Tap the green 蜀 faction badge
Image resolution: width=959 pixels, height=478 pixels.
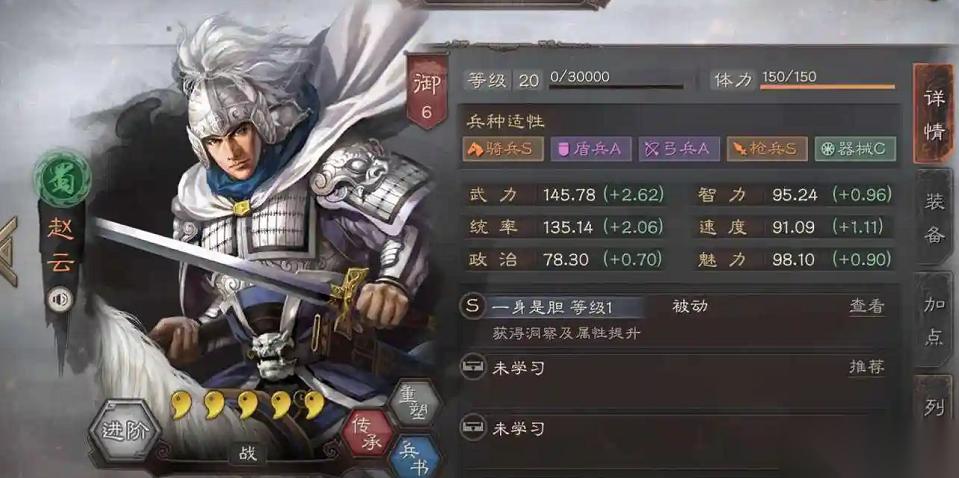pos(62,179)
